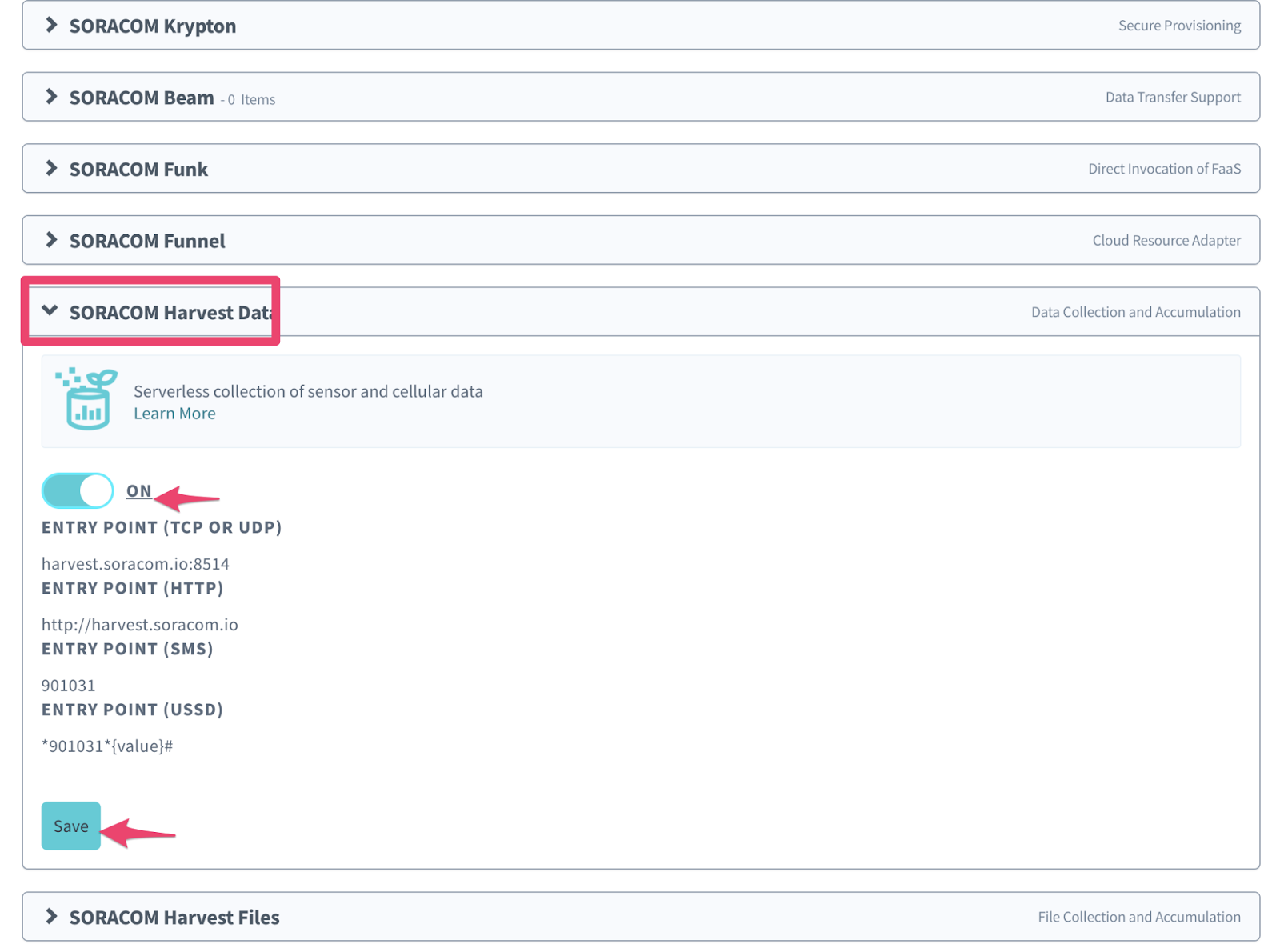The image size is (1280, 952).
Task: Expand the SORACOM Beam section chevron
Action: pos(51,97)
